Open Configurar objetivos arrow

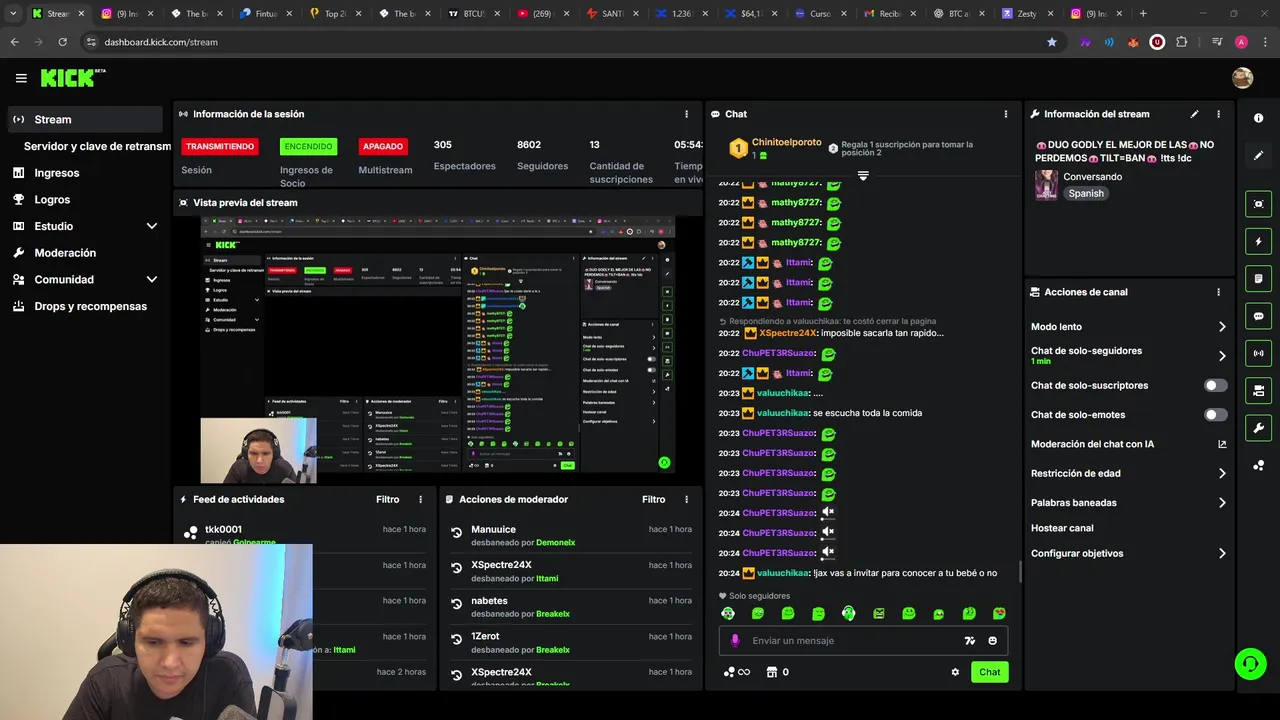[1222, 553]
